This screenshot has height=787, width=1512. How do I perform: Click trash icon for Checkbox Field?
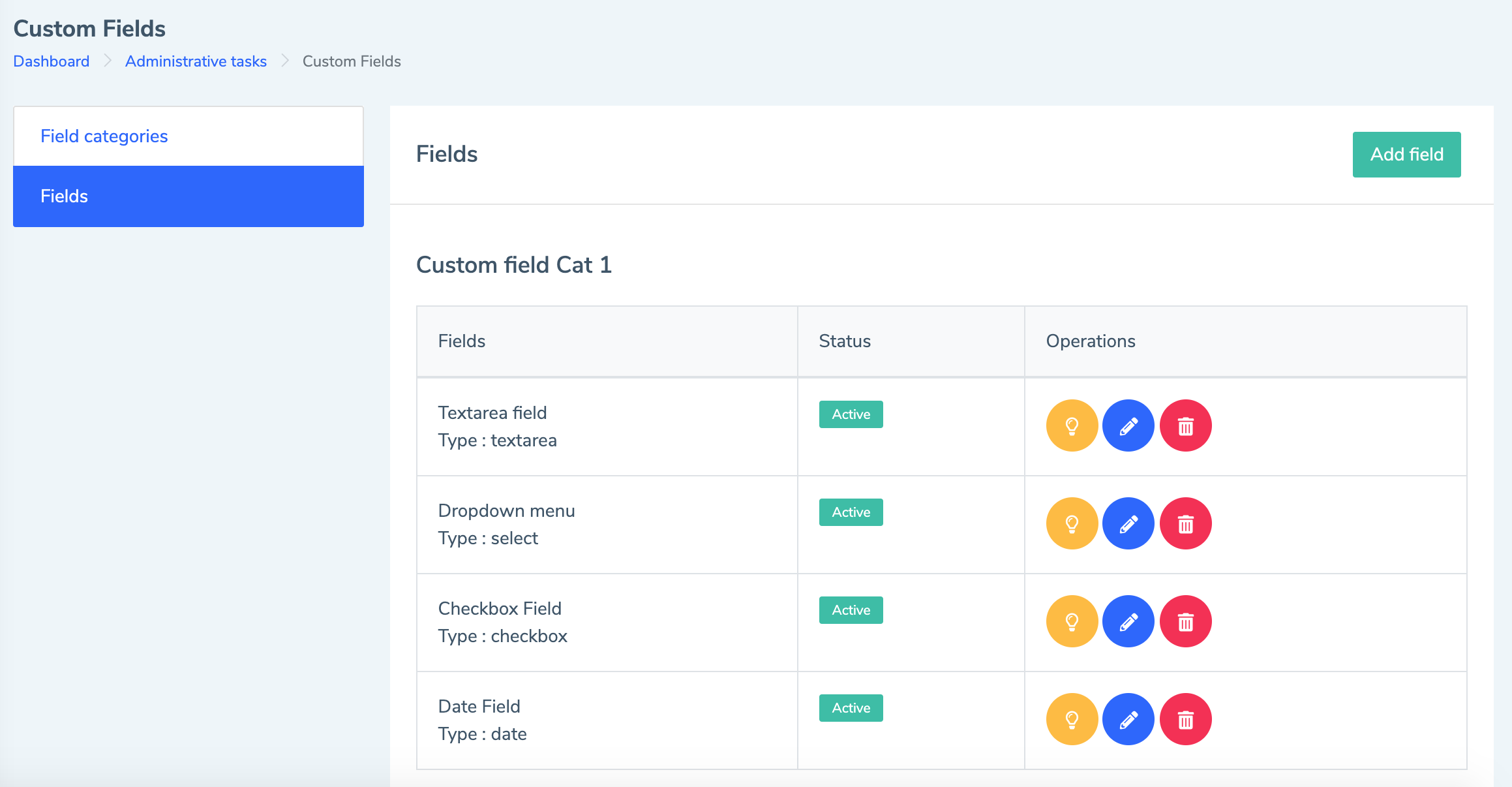click(x=1185, y=622)
